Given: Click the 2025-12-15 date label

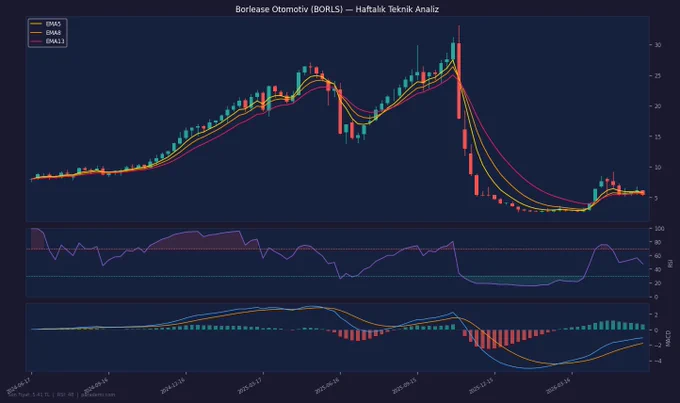Looking at the screenshot, I should click(x=481, y=385).
